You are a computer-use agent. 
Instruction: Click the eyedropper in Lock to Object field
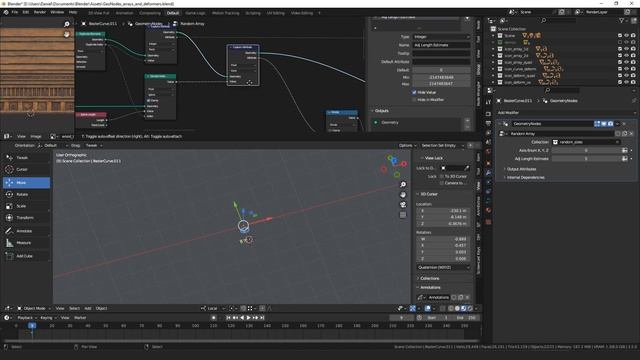466,168
